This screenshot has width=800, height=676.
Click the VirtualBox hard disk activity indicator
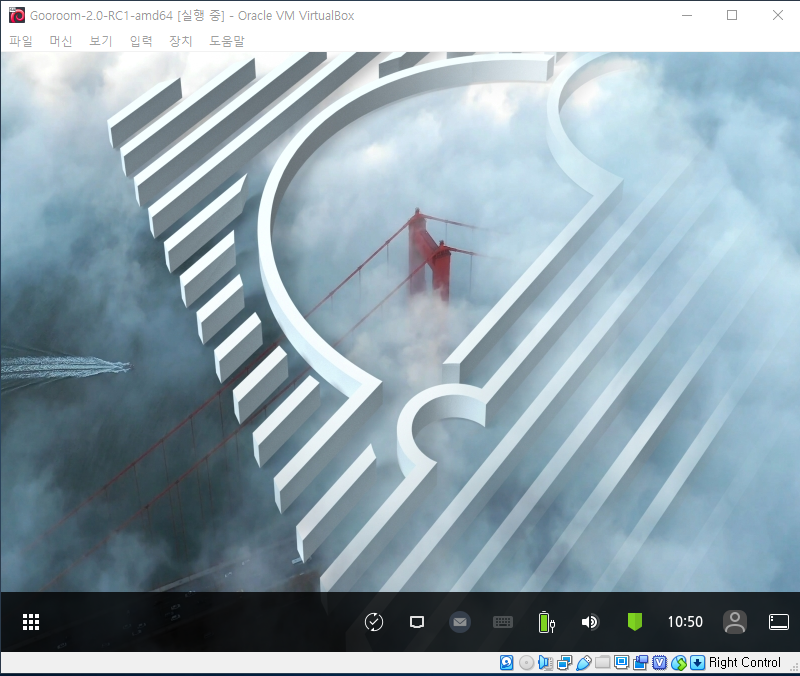click(x=507, y=662)
